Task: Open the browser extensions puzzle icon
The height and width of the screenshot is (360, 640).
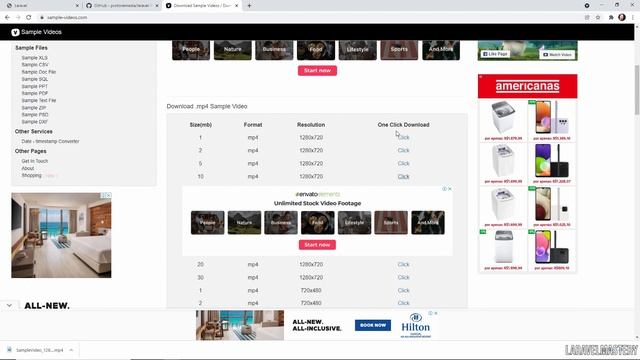Action: (611, 18)
